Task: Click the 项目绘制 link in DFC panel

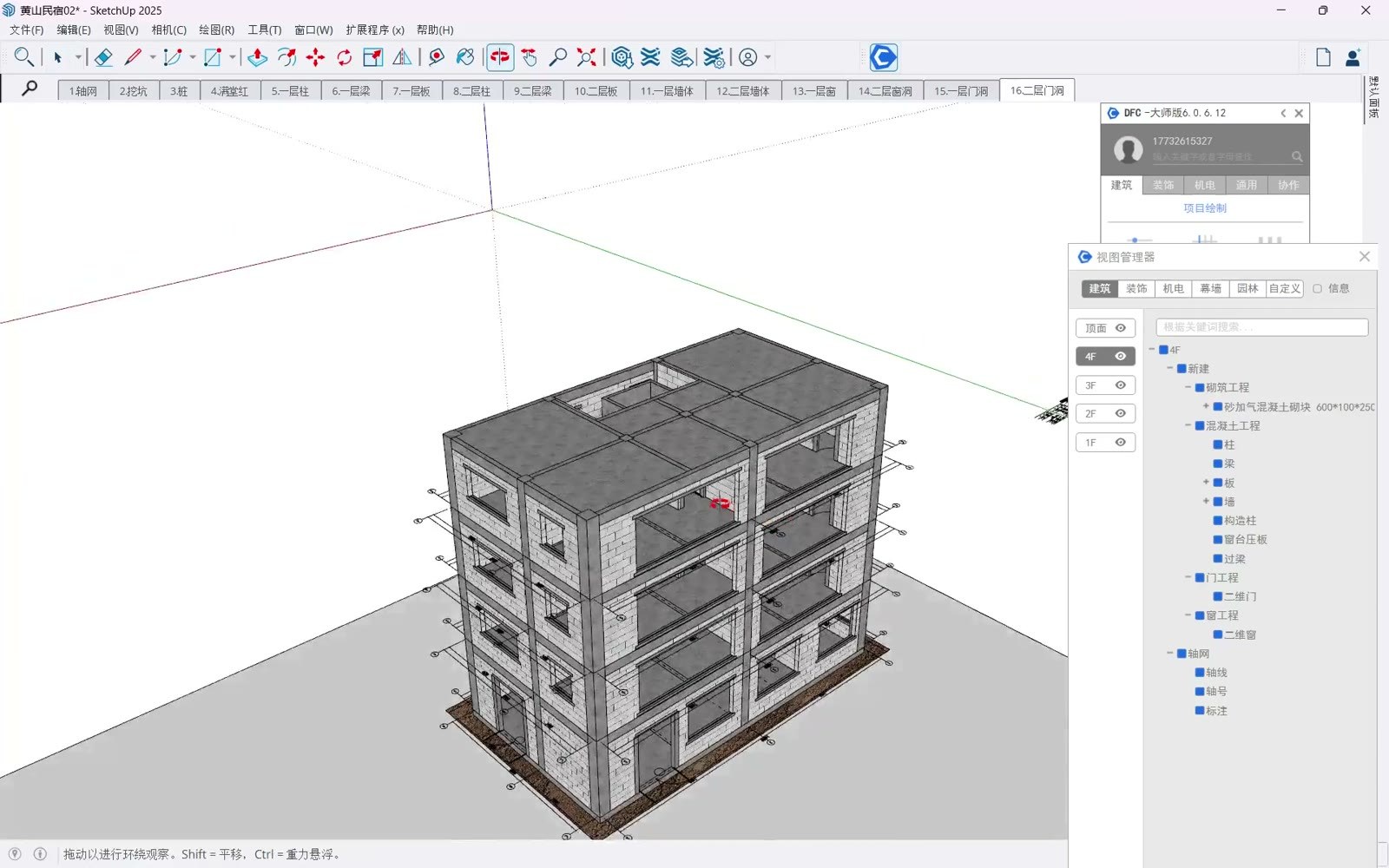Action: (x=1205, y=208)
